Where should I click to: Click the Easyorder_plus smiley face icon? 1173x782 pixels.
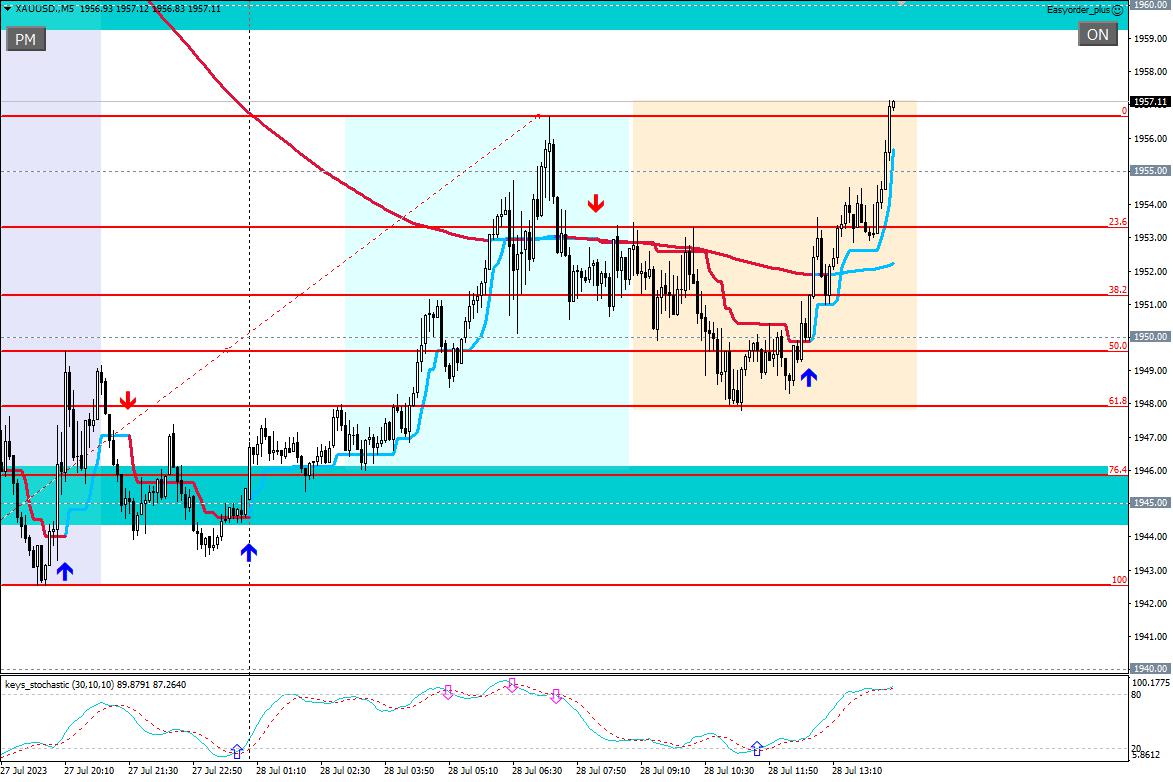1117,10
